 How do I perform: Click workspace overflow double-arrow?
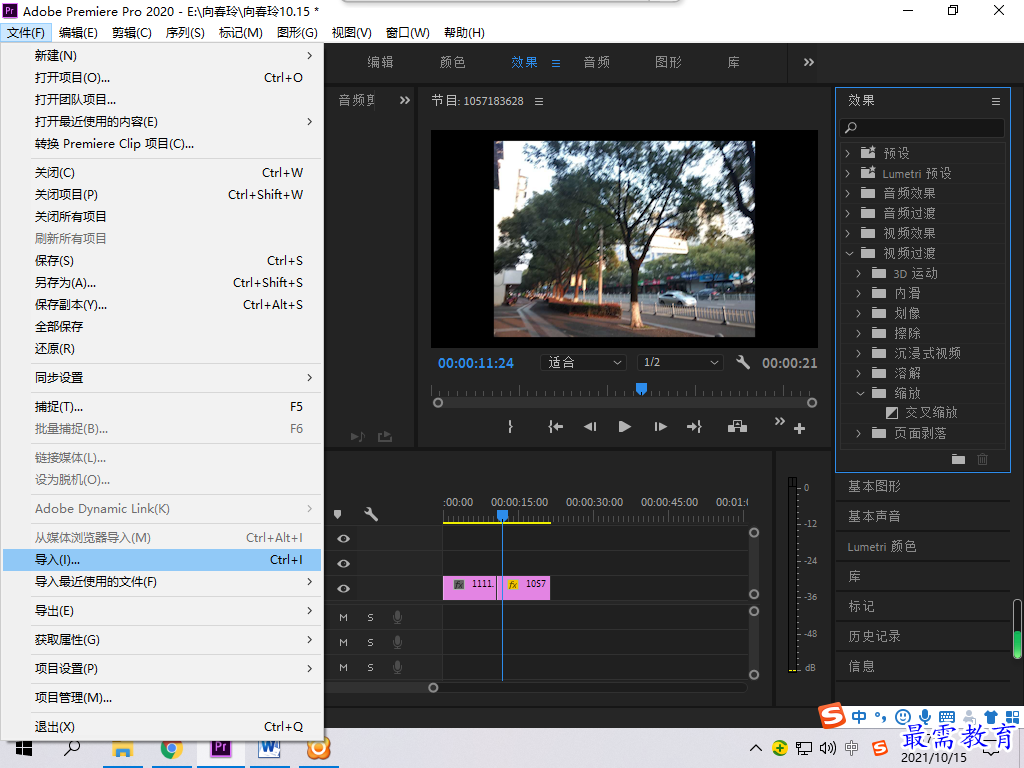(808, 63)
